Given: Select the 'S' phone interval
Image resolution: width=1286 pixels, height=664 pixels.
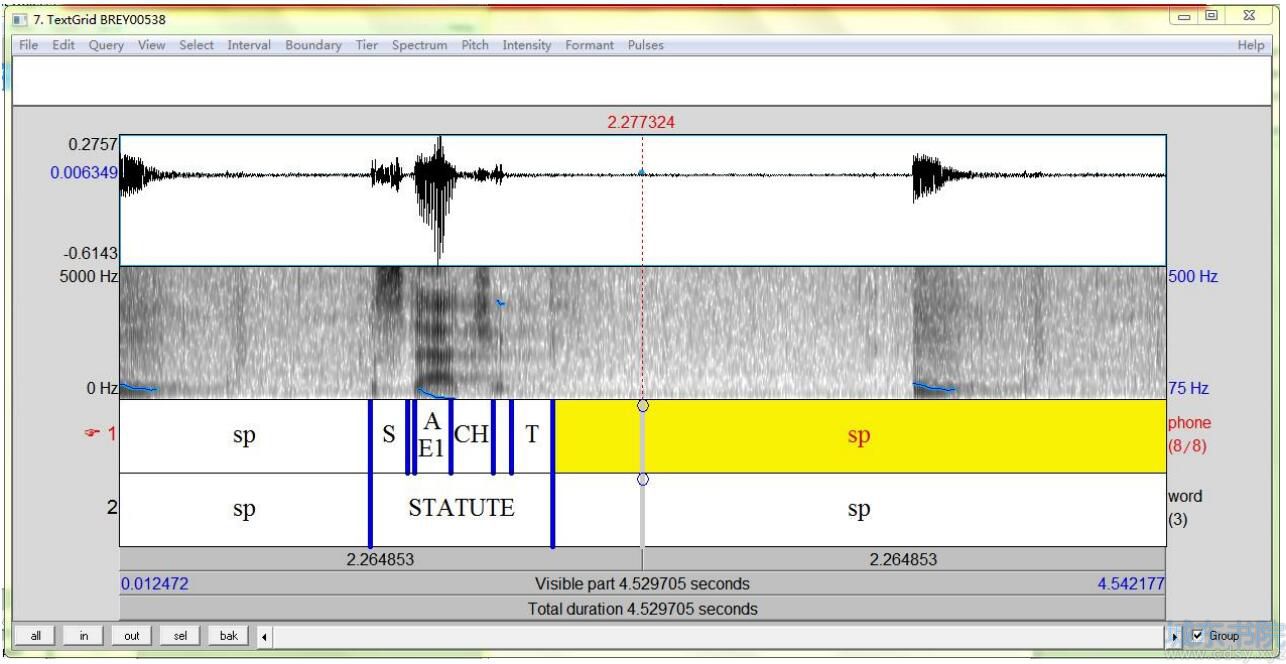Looking at the screenshot, I should click(x=388, y=436).
